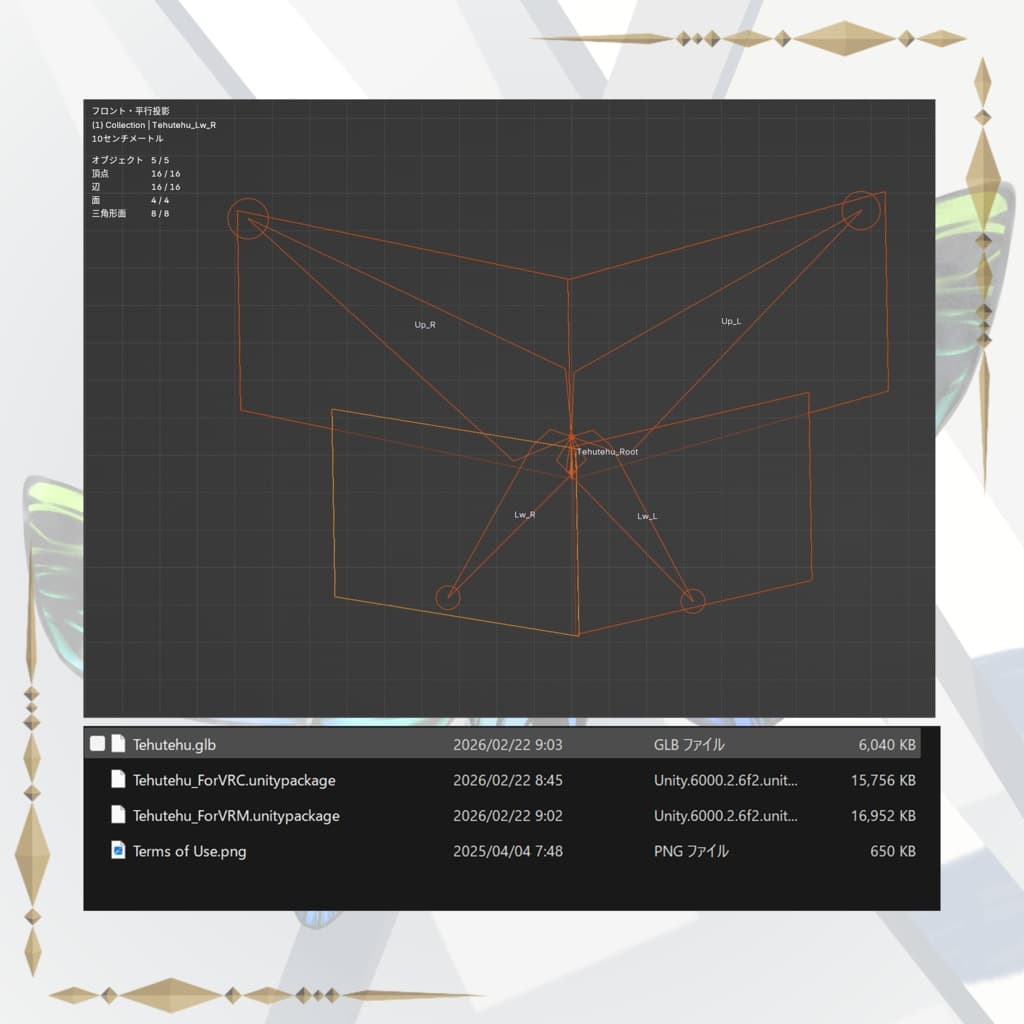Select the Terms of Use.png image icon
Viewport: 1024px width, 1024px height.
pos(118,850)
